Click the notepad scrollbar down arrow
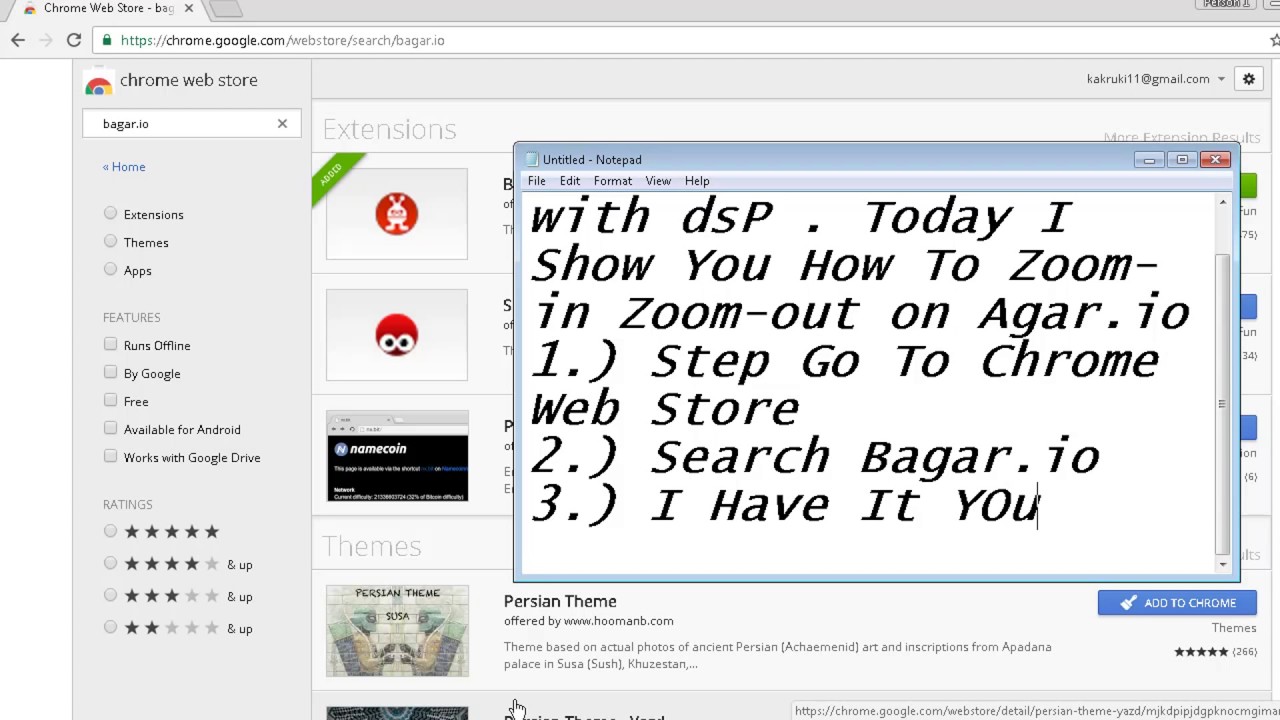Viewport: 1280px width, 720px height. click(x=1222, y=565)
